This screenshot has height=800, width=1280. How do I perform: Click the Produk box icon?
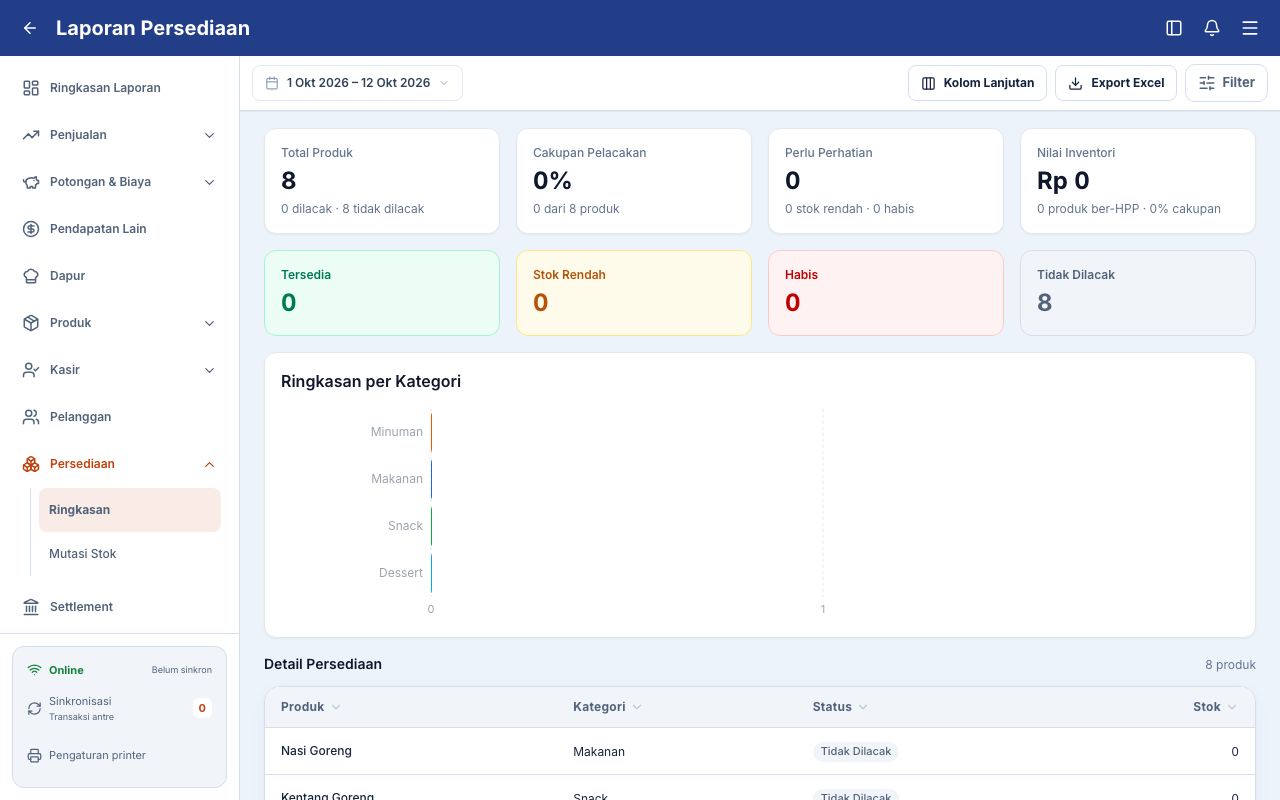tap(31, 323)
